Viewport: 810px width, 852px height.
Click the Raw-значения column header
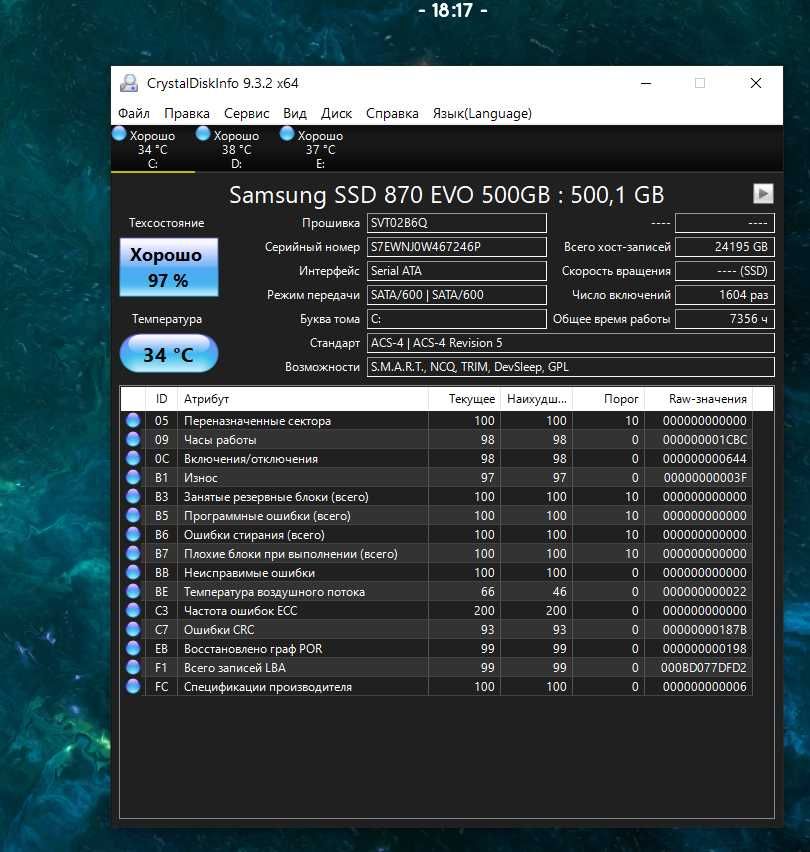tap(699, 399)
